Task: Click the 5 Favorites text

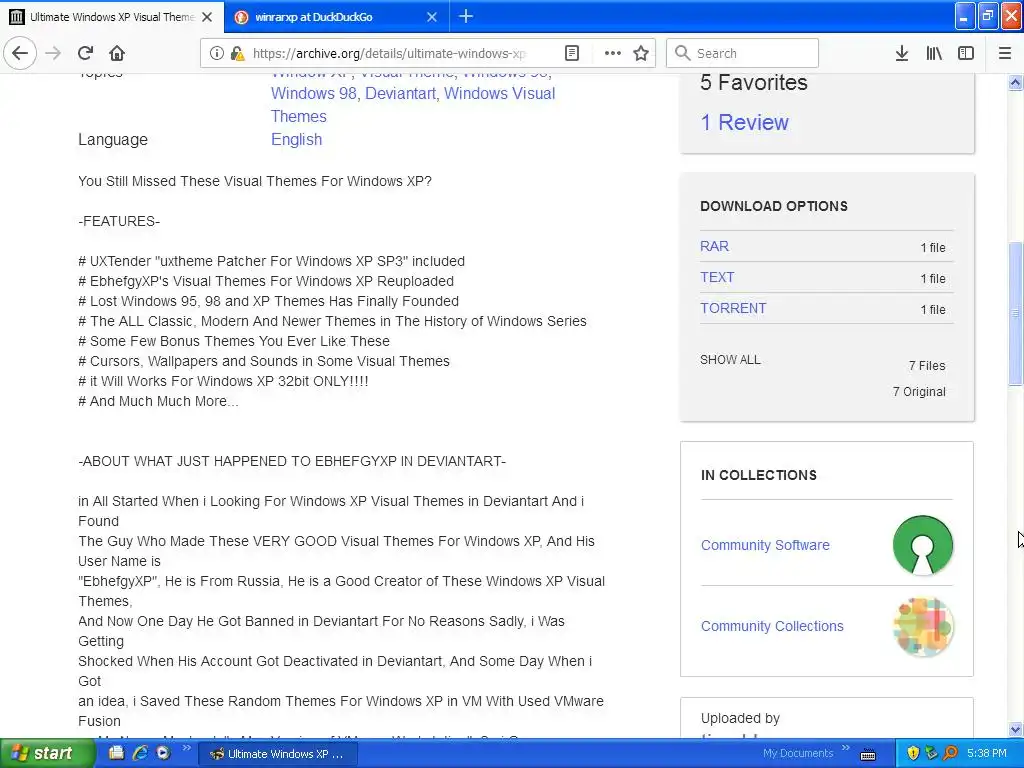Action: (x=754, y=82)
